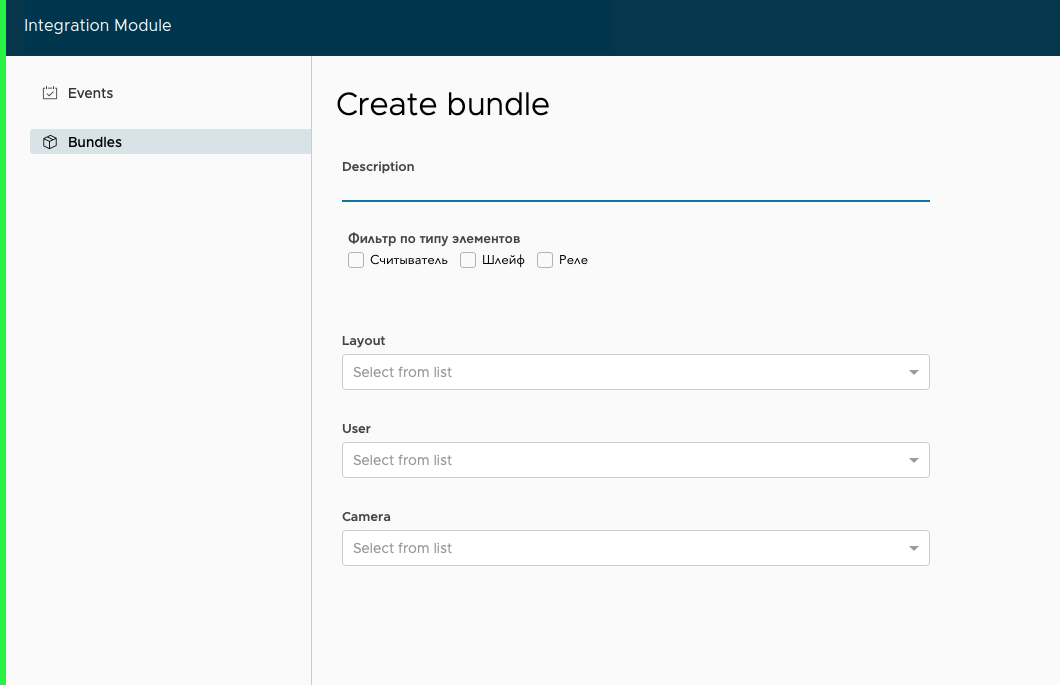Open the Layout "Select from list" field
This screenshot has height=685, width=1060.
[620, 372]
